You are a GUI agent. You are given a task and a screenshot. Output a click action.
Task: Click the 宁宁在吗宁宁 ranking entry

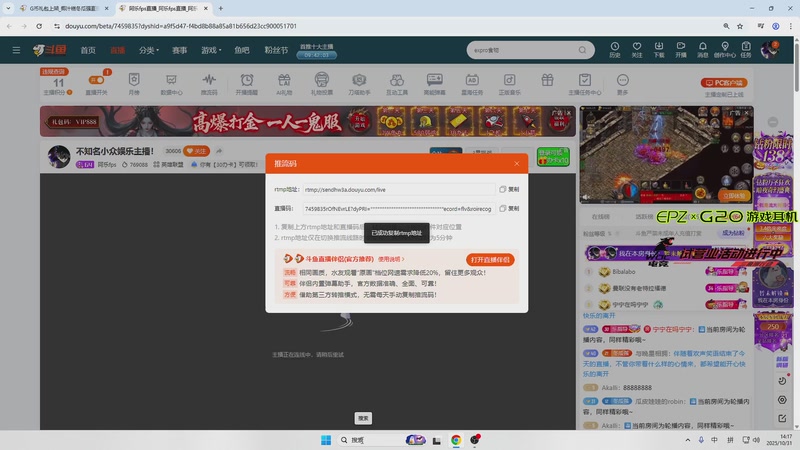pos(630,305)
